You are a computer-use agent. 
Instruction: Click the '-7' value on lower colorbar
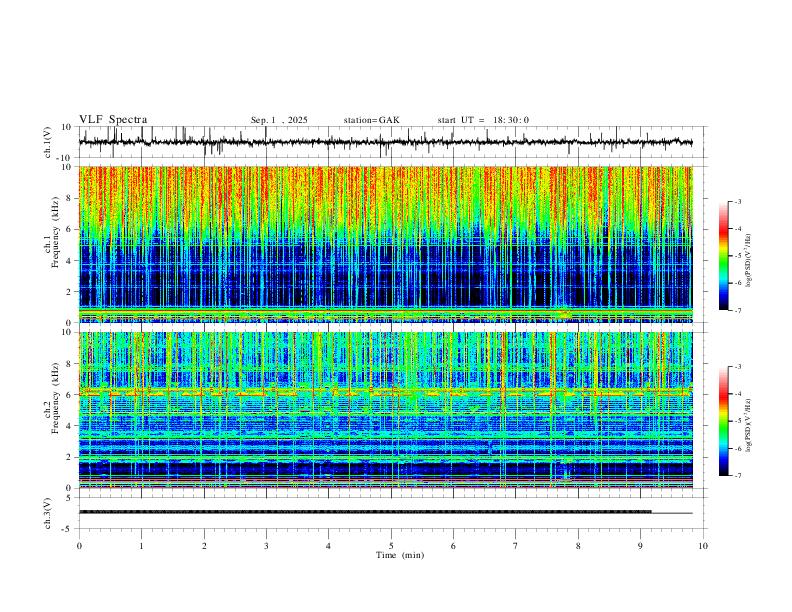(x=737, y=476)
